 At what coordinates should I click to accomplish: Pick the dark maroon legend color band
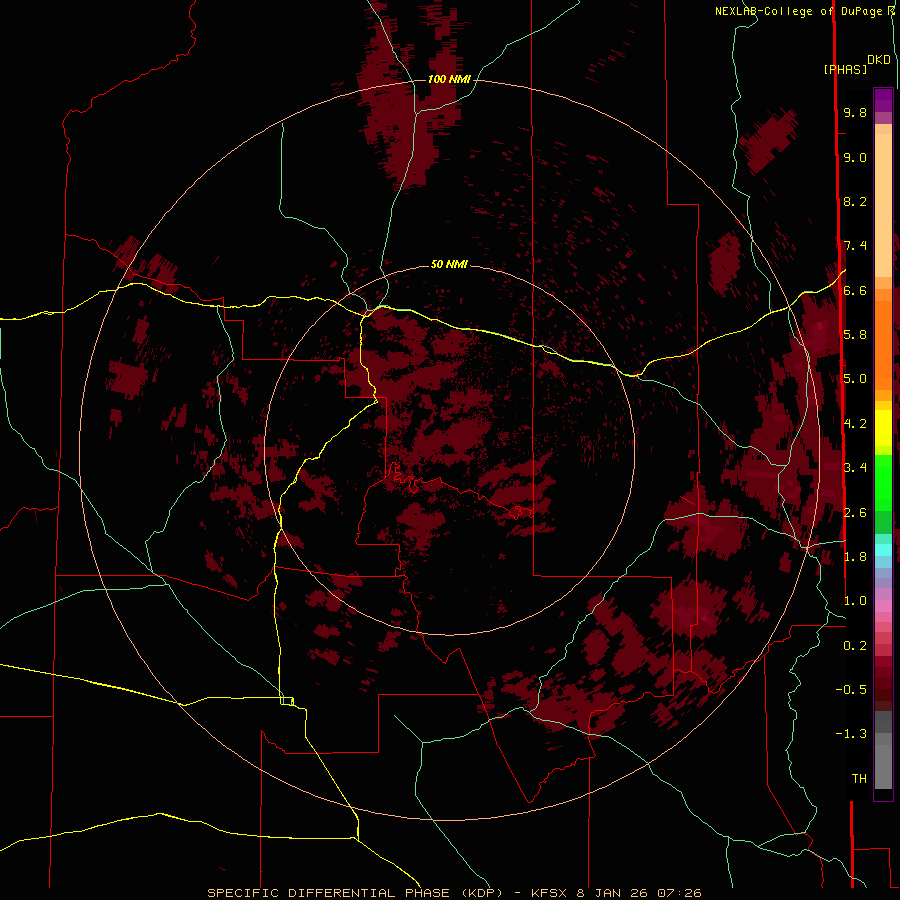coord(883,684)
